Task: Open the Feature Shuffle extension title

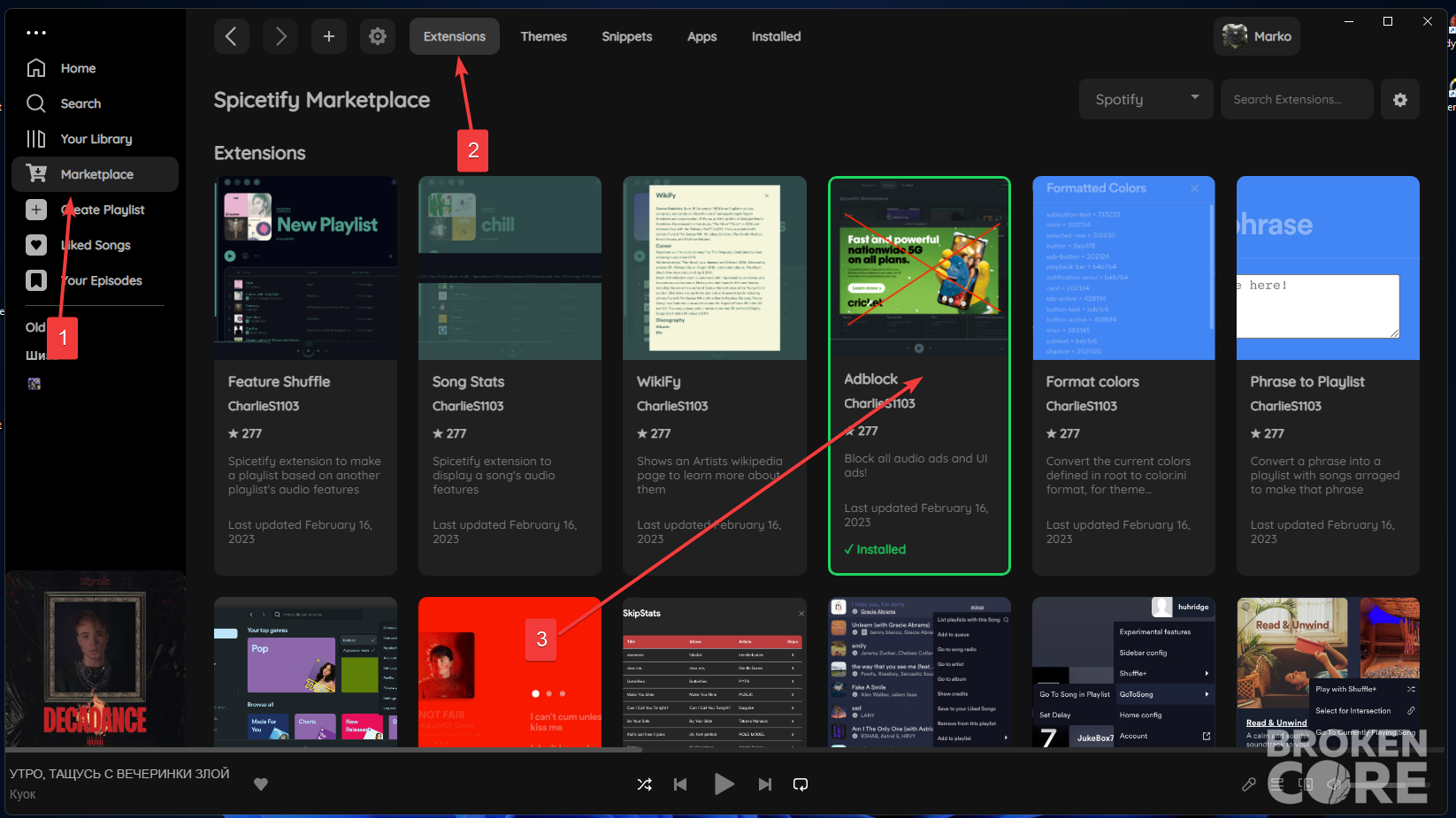Action: [280, 382]
